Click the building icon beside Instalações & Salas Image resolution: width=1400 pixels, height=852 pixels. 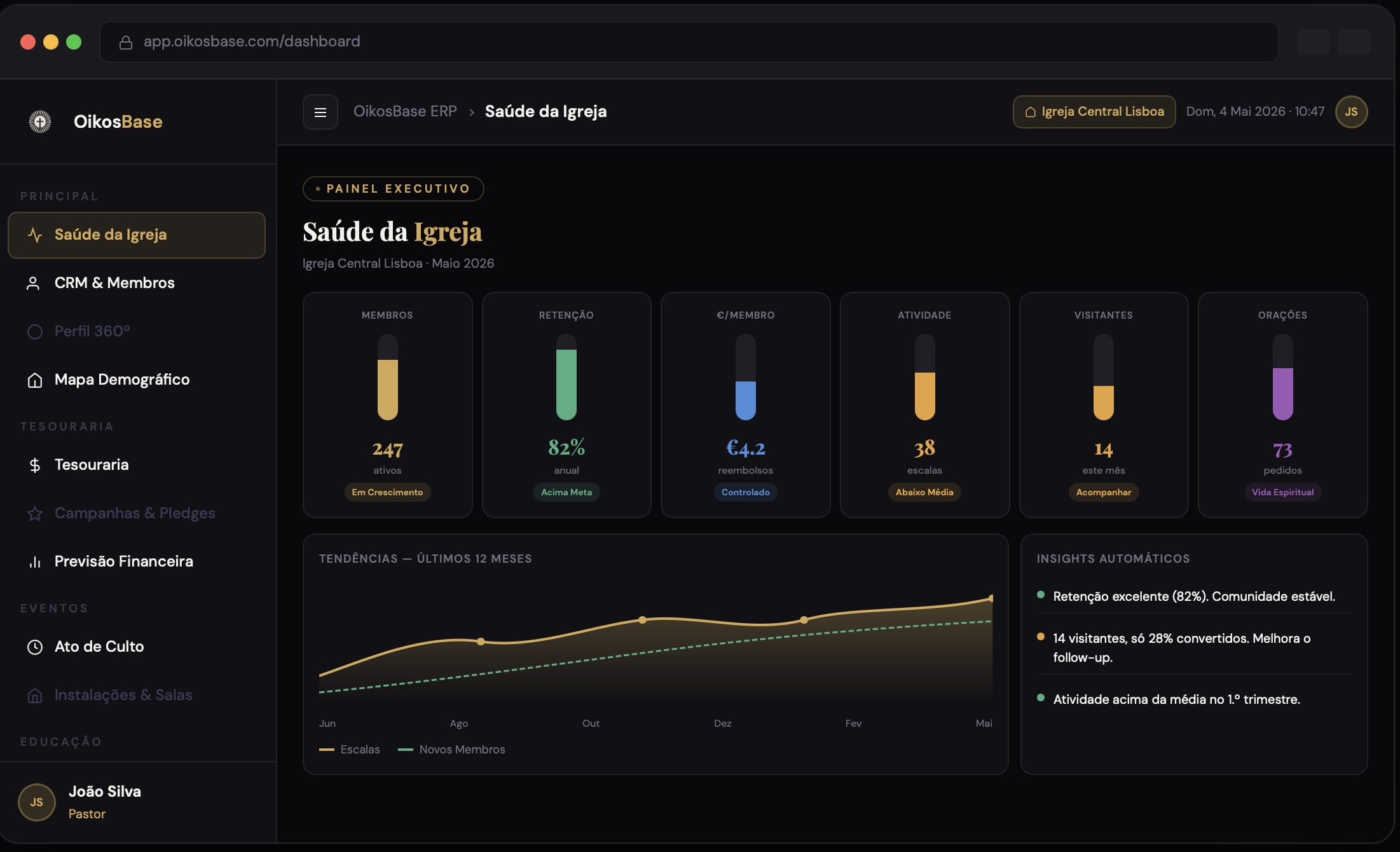point(35,695)
